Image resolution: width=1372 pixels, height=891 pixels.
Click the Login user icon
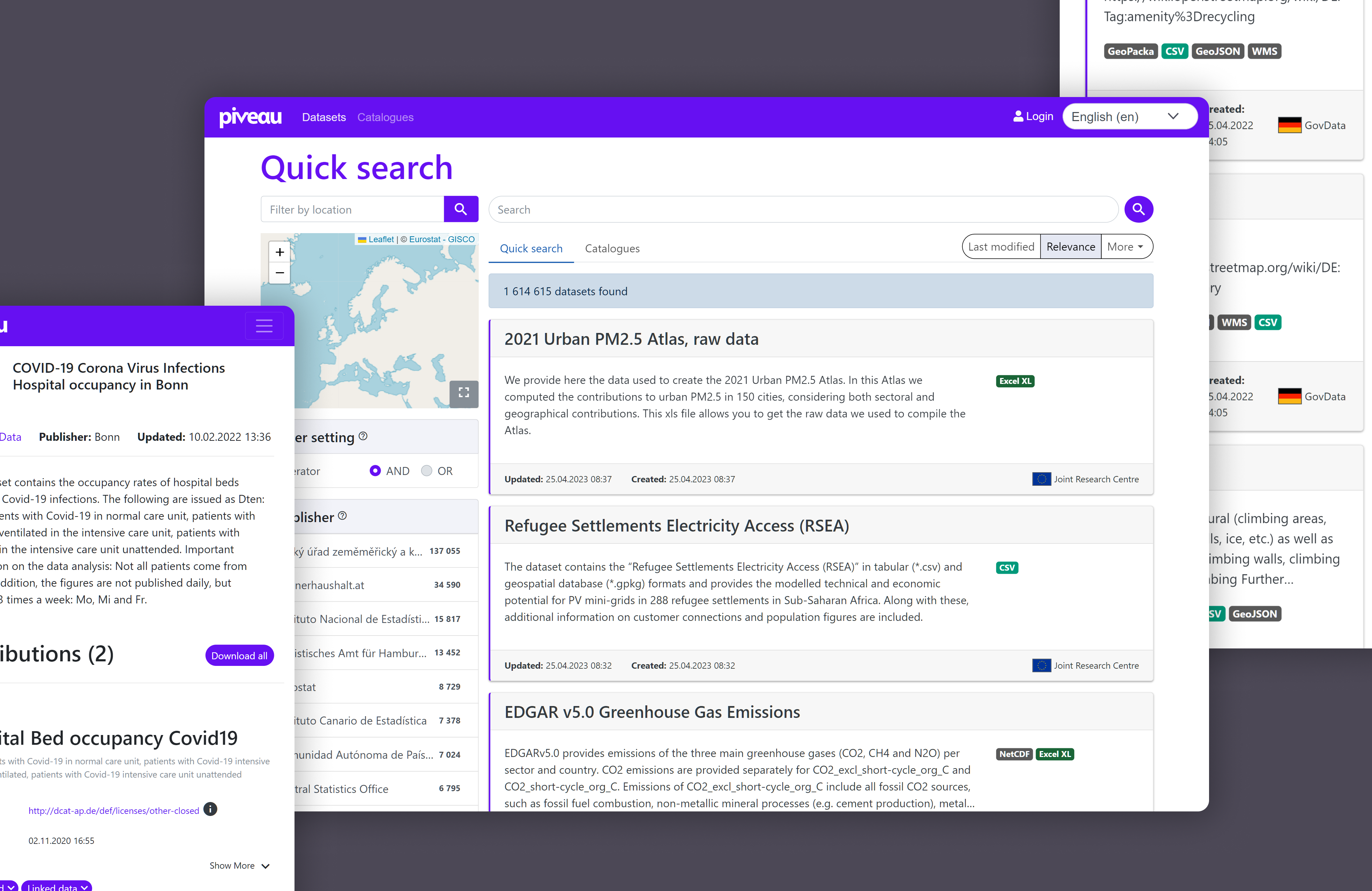coord(1017,117)
